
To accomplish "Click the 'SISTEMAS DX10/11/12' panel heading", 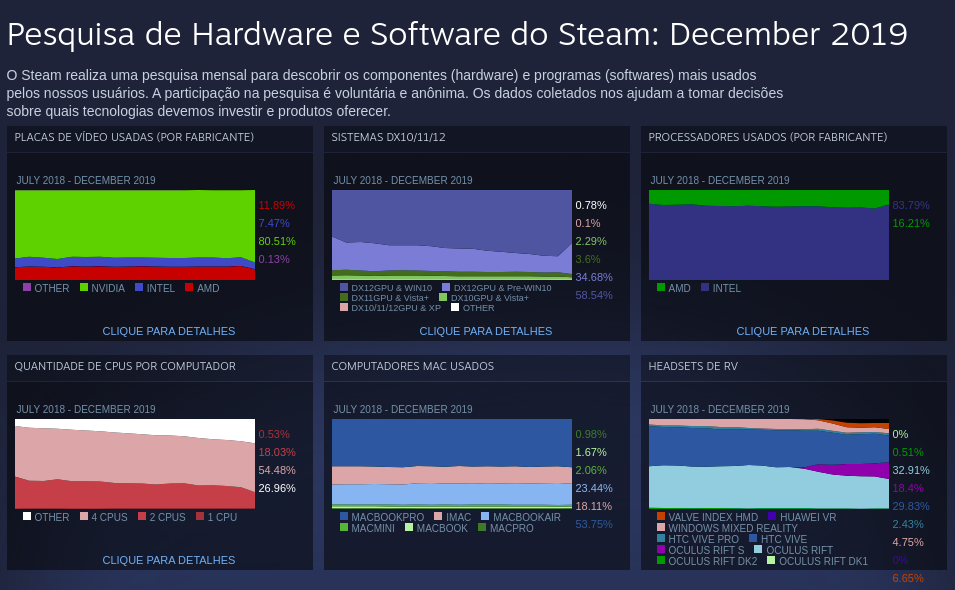I will tap(388, 137).
